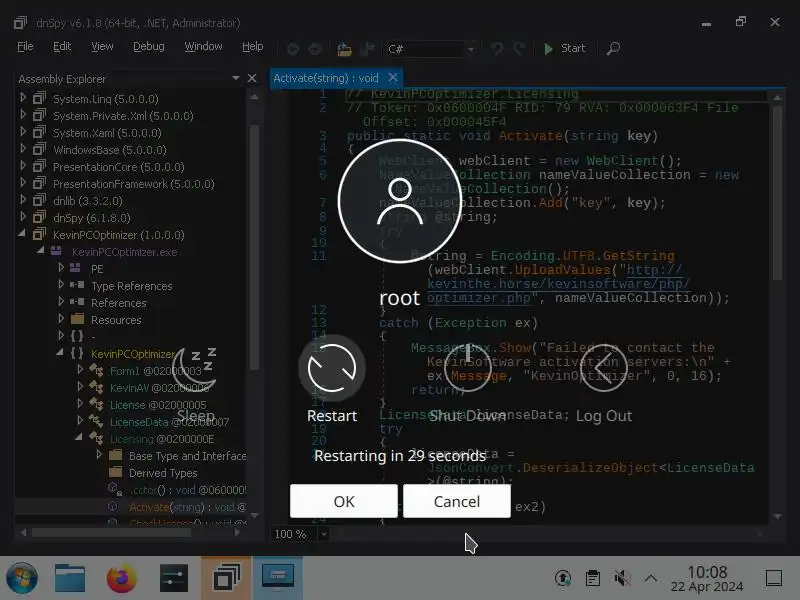Open the search magnifier in toolbar
Screen dimensions: 800x600
click(x=613, y=48)
